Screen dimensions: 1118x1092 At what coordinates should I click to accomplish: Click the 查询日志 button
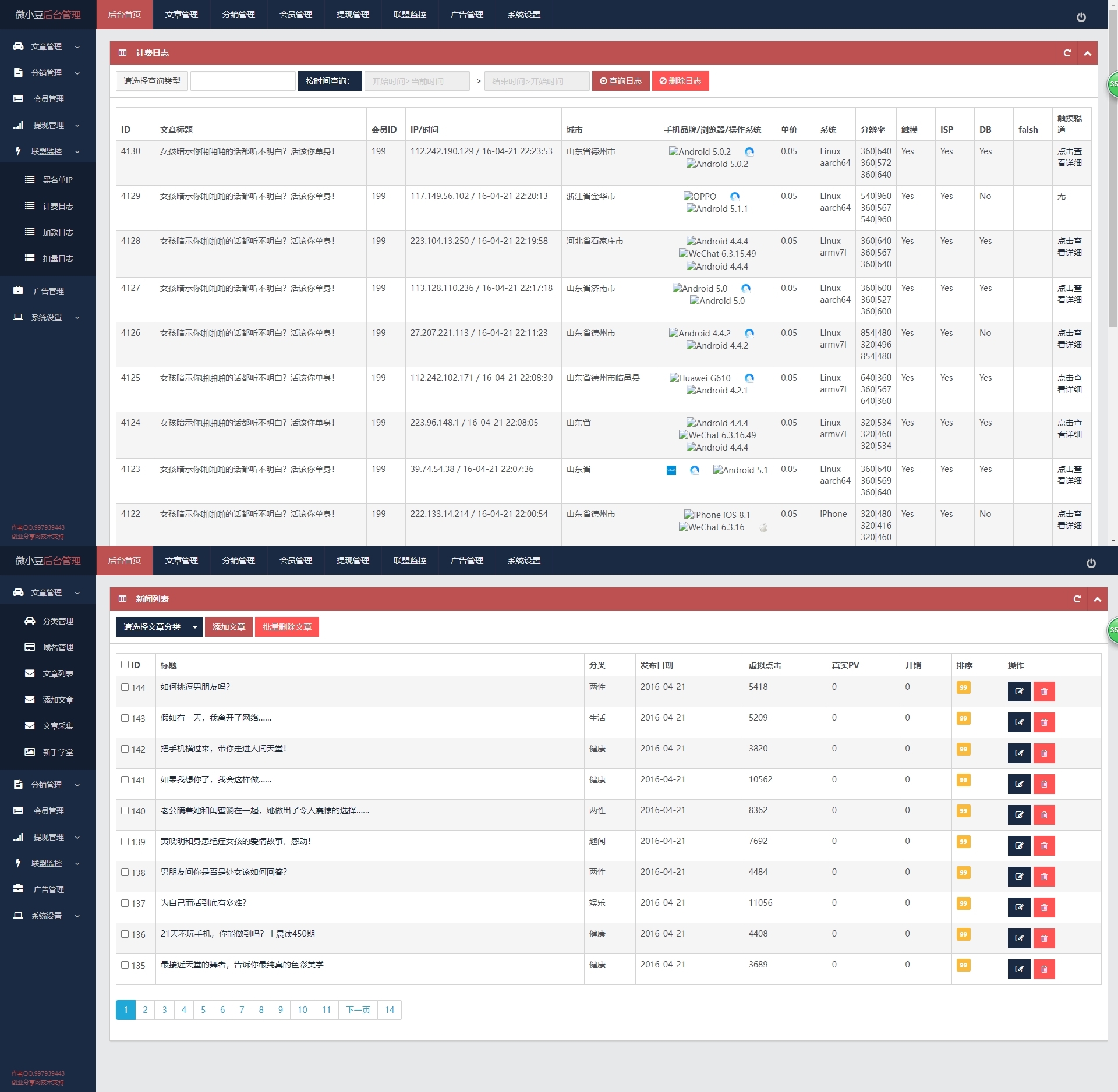pos(621,81)
